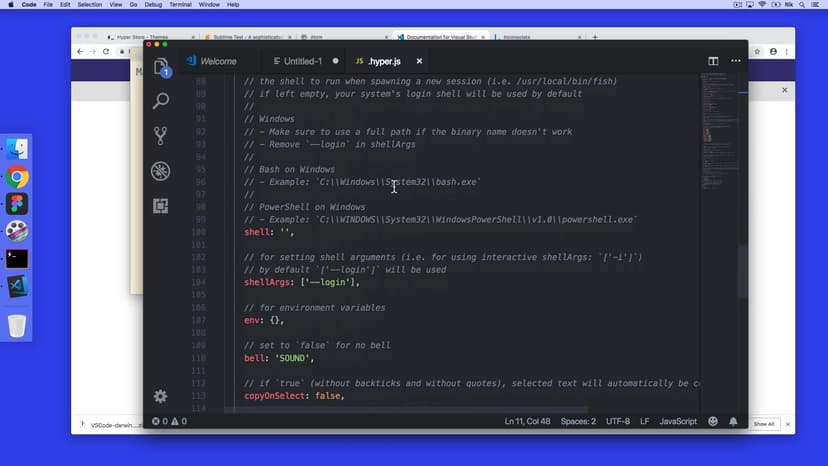This screenshot has width=828, height=466.
Task: Open the errors and warnings indicator
Action: [169, 422]
